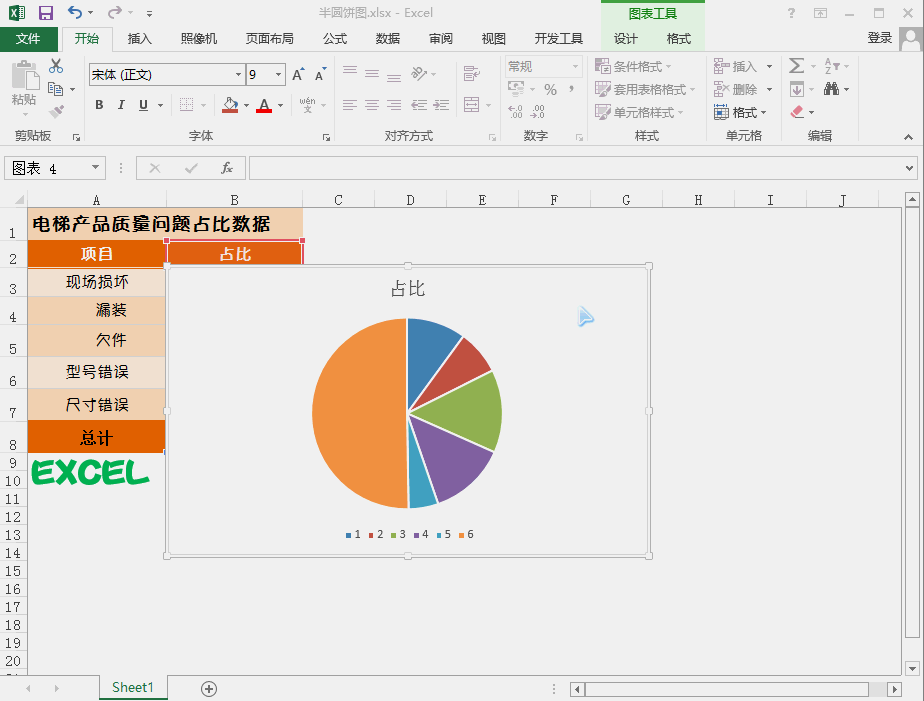
Task: Toggle middle align button
Action: coord(372,74)
